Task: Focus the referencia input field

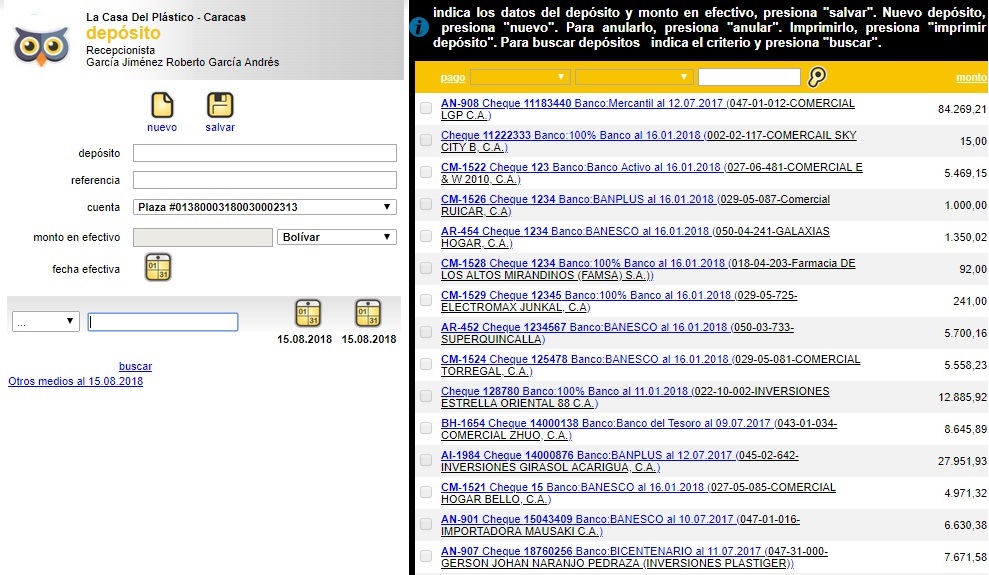Action: 264,180
